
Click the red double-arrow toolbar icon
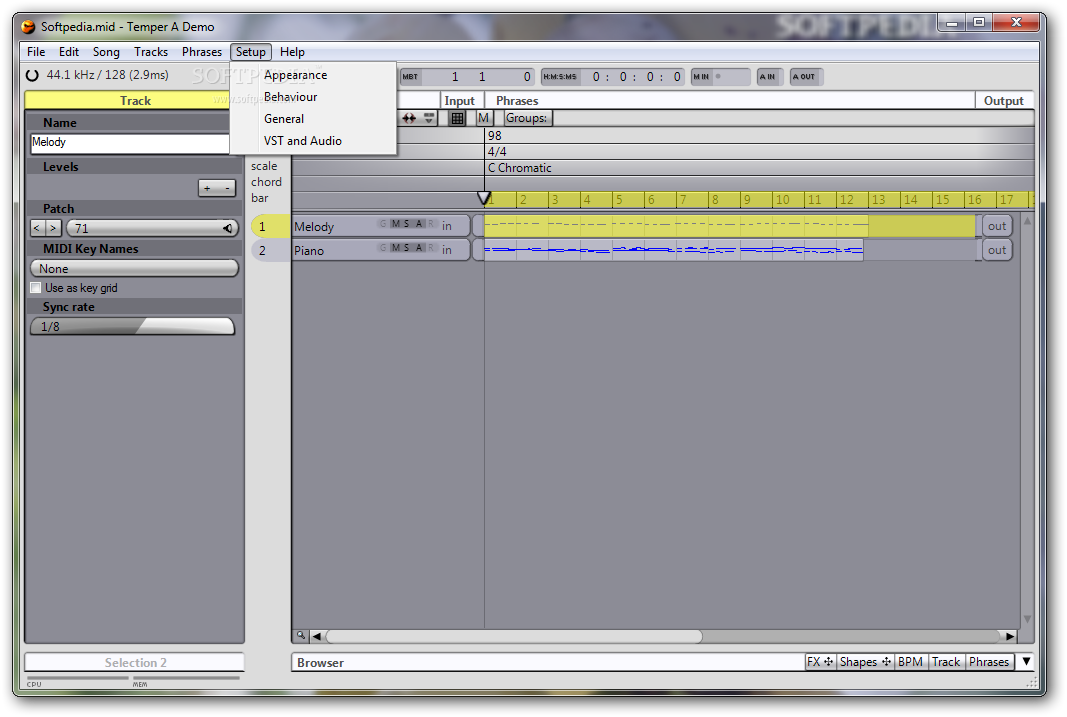coord(408,118)
